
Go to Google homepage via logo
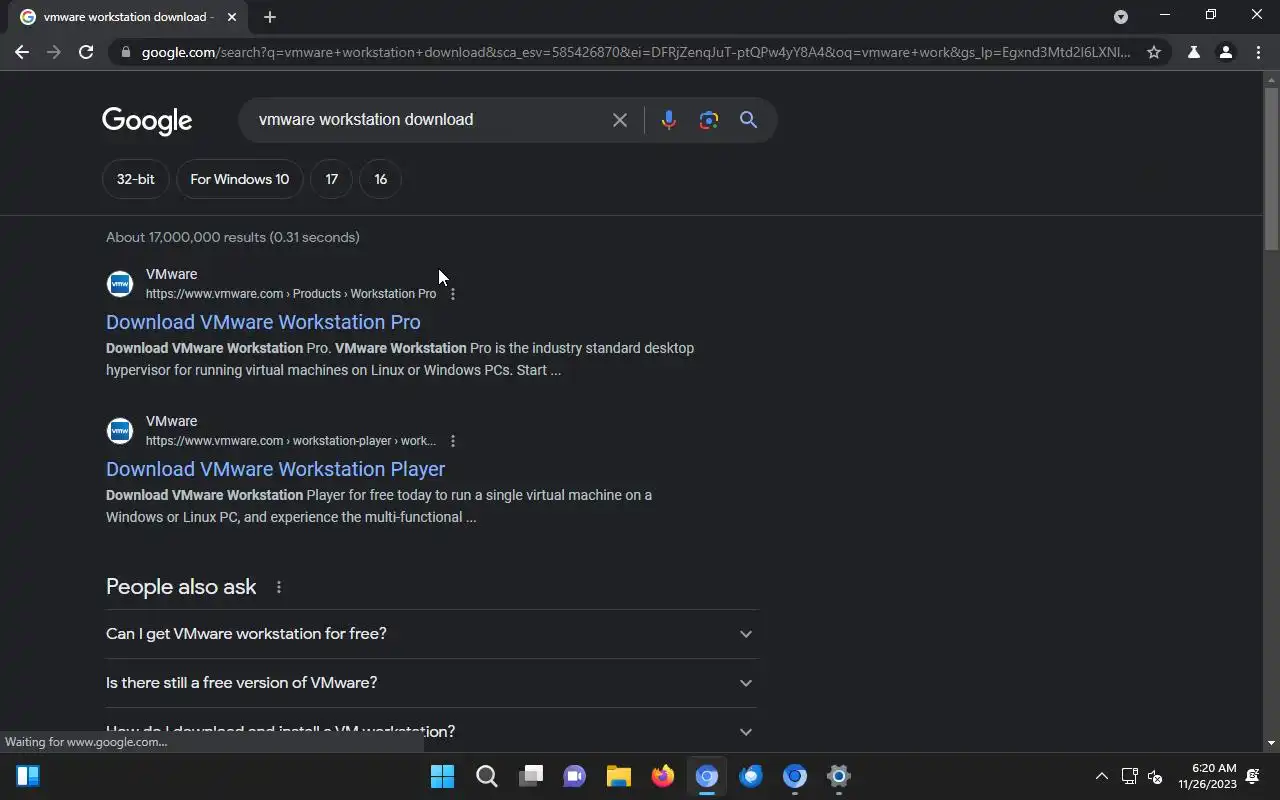click(x=147, y=121)
